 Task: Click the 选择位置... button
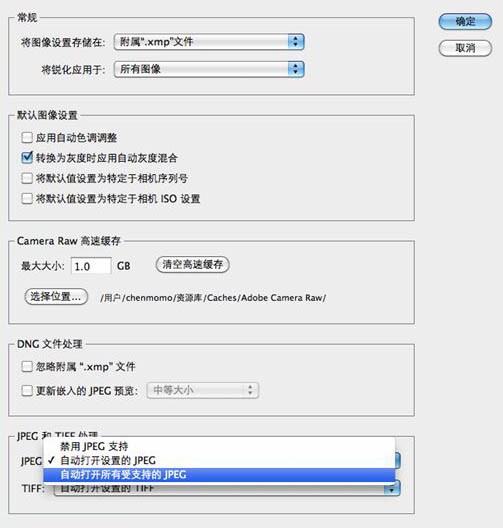click(56, 297)
